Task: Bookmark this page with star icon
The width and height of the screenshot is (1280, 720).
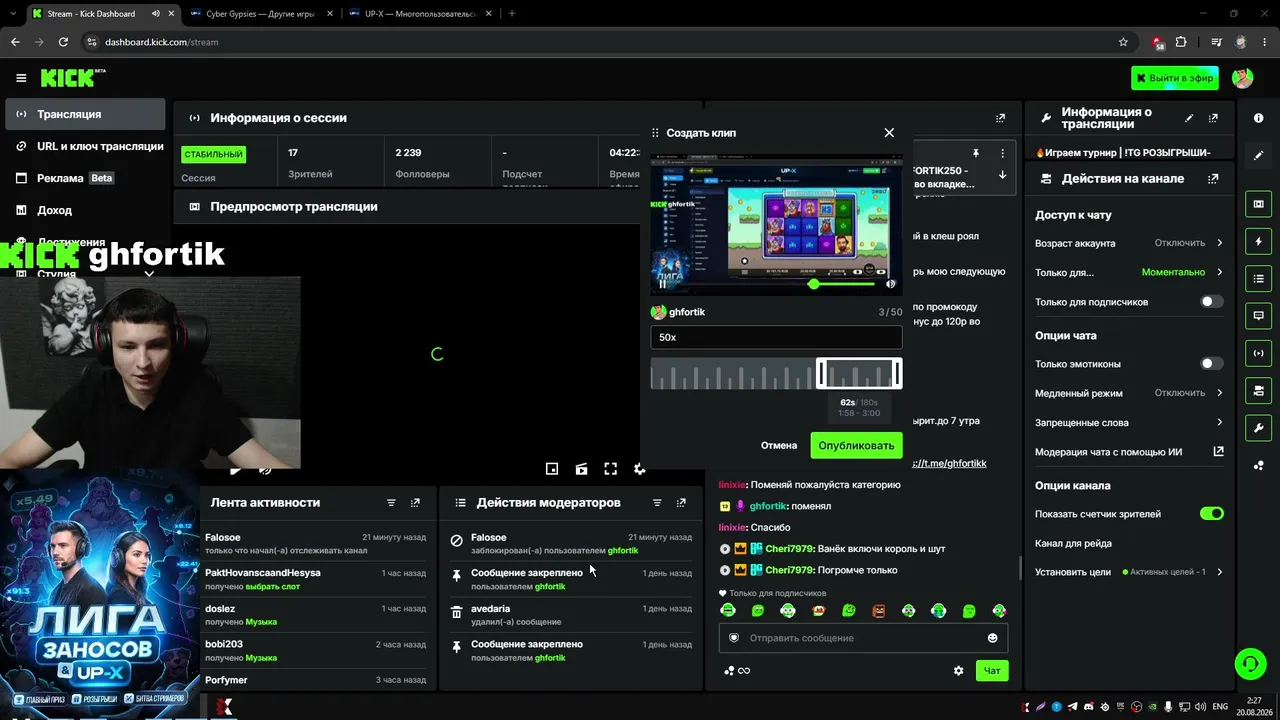Action: point(1123,42)
